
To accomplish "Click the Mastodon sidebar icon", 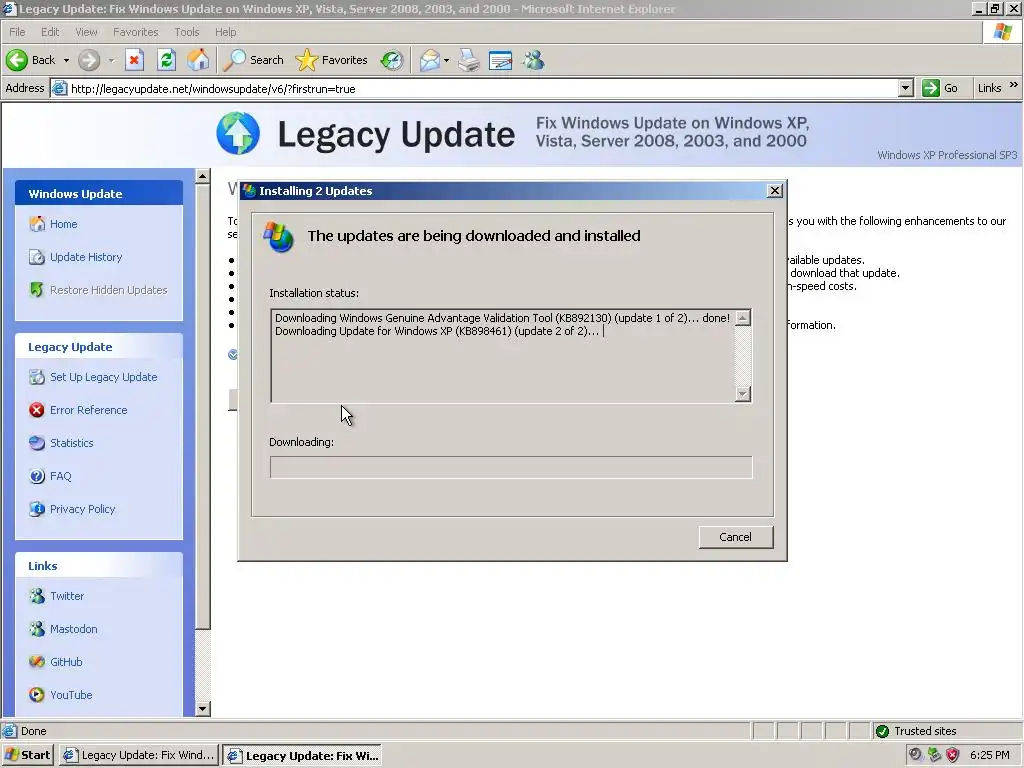I will (37, 629).
